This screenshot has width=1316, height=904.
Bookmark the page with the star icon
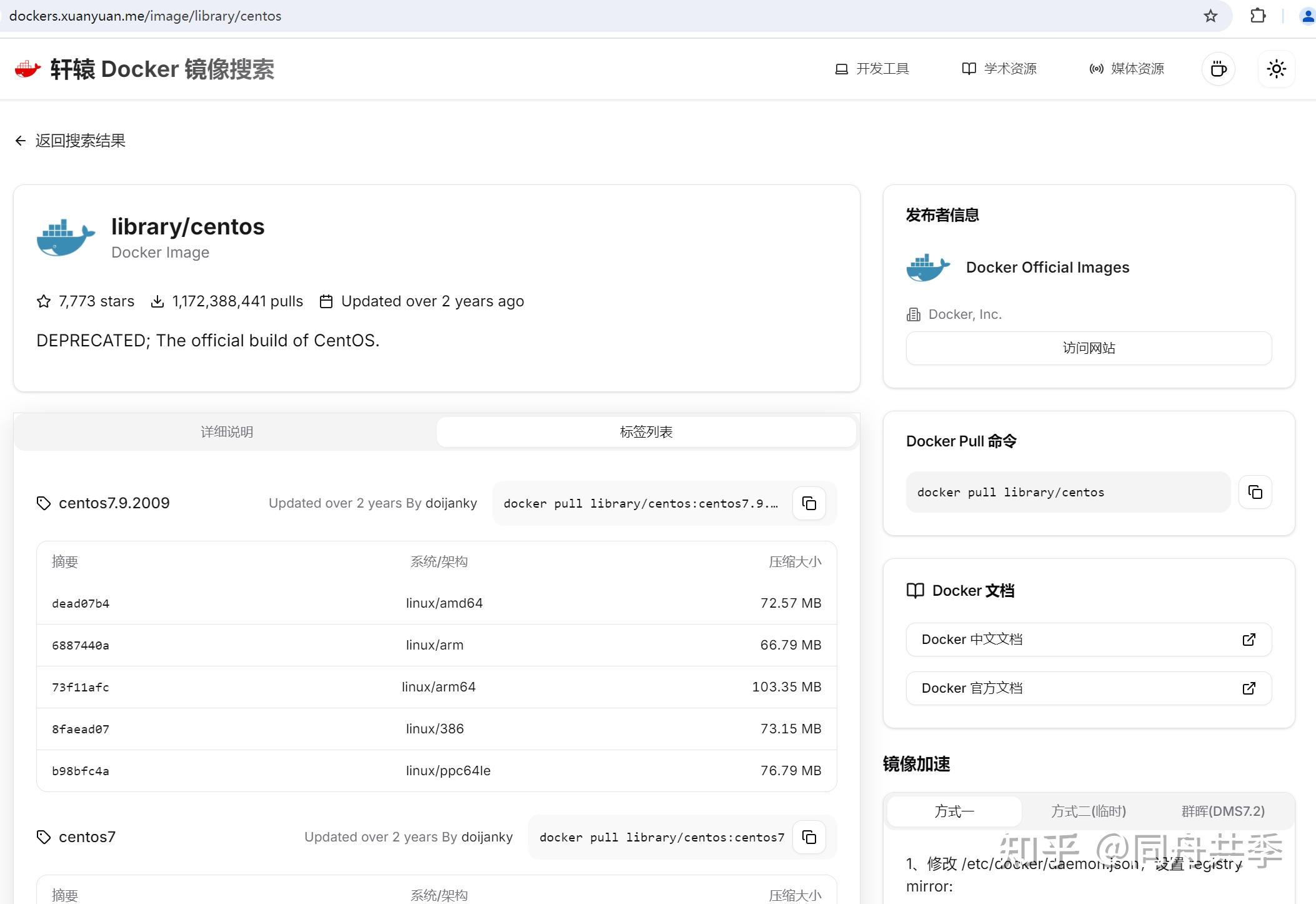1211,16
